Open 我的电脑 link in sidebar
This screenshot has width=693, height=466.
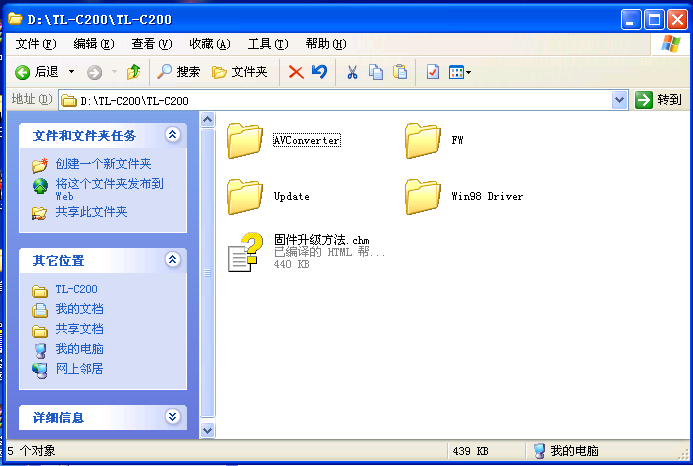pyautogui.click(x=80, y=349)
